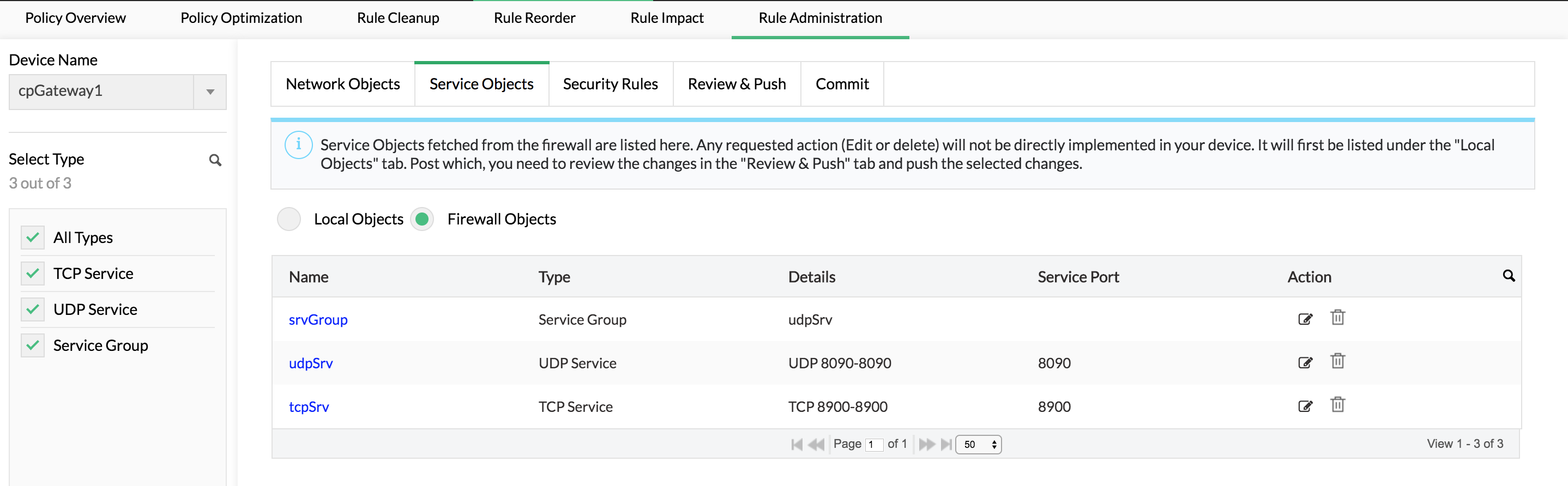Open the tcpSrv object link
1568x486 pixels.
tap(309, 407)
